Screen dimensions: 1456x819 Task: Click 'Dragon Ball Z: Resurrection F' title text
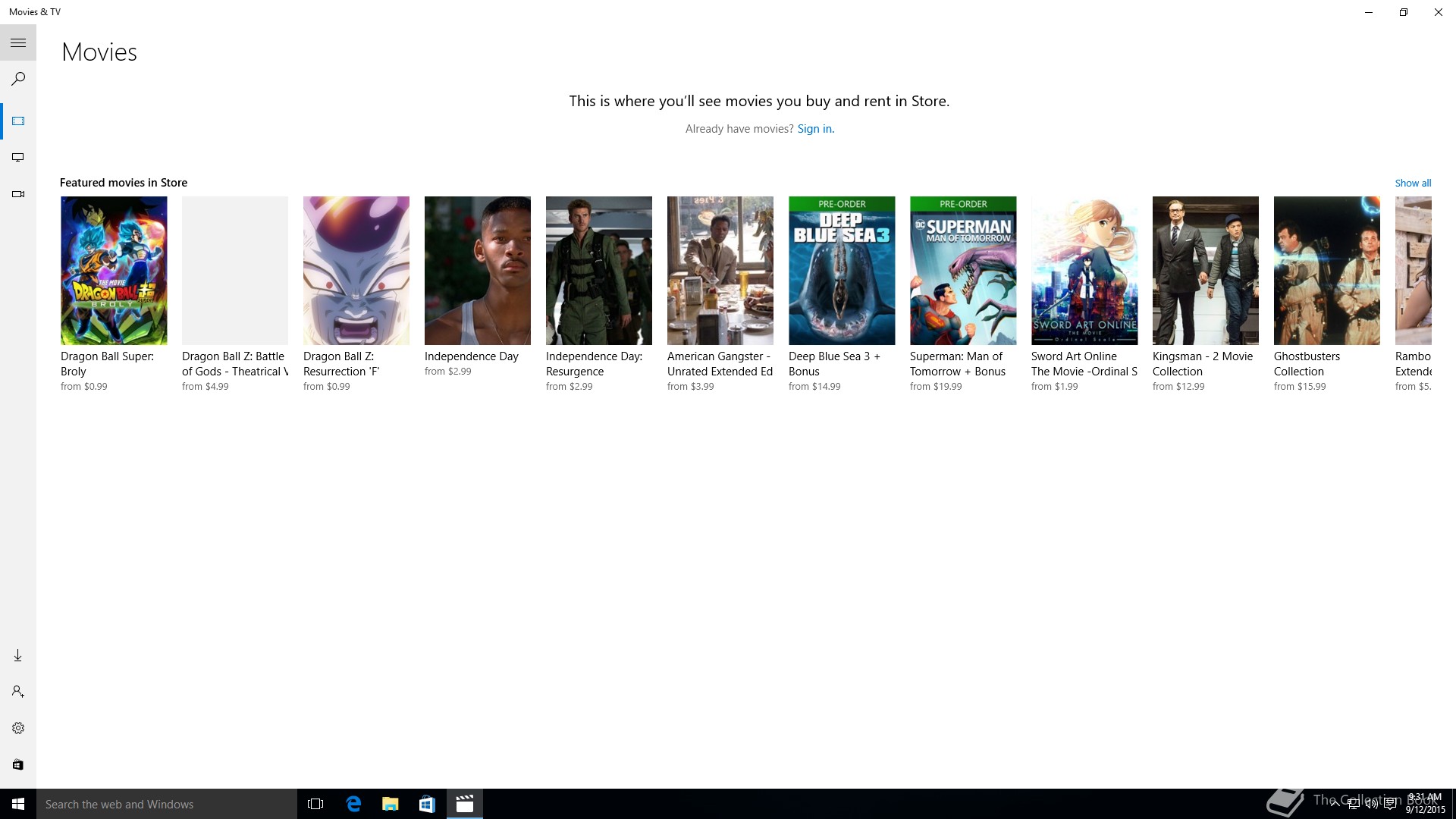click(x=341, y=364)
